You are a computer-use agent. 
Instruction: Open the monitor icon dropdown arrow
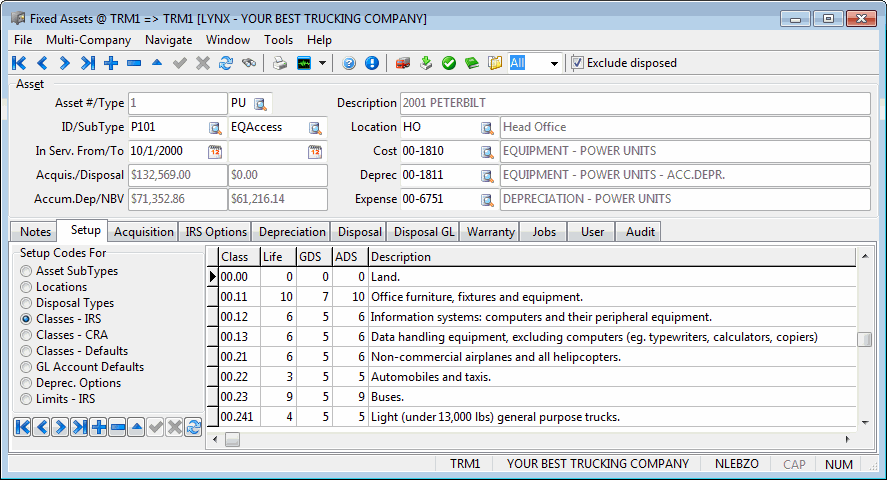pyautogui.click(x=323, y=63)
